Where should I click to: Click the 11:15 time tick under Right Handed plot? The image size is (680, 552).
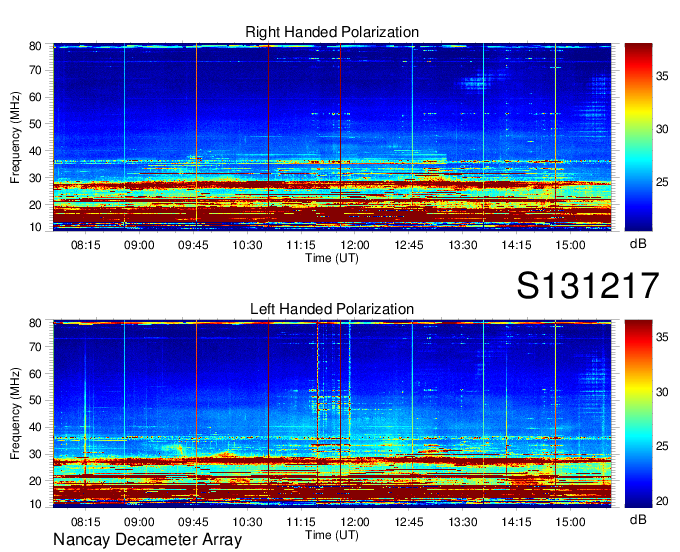pyautogui.click(x=301, y=245)
